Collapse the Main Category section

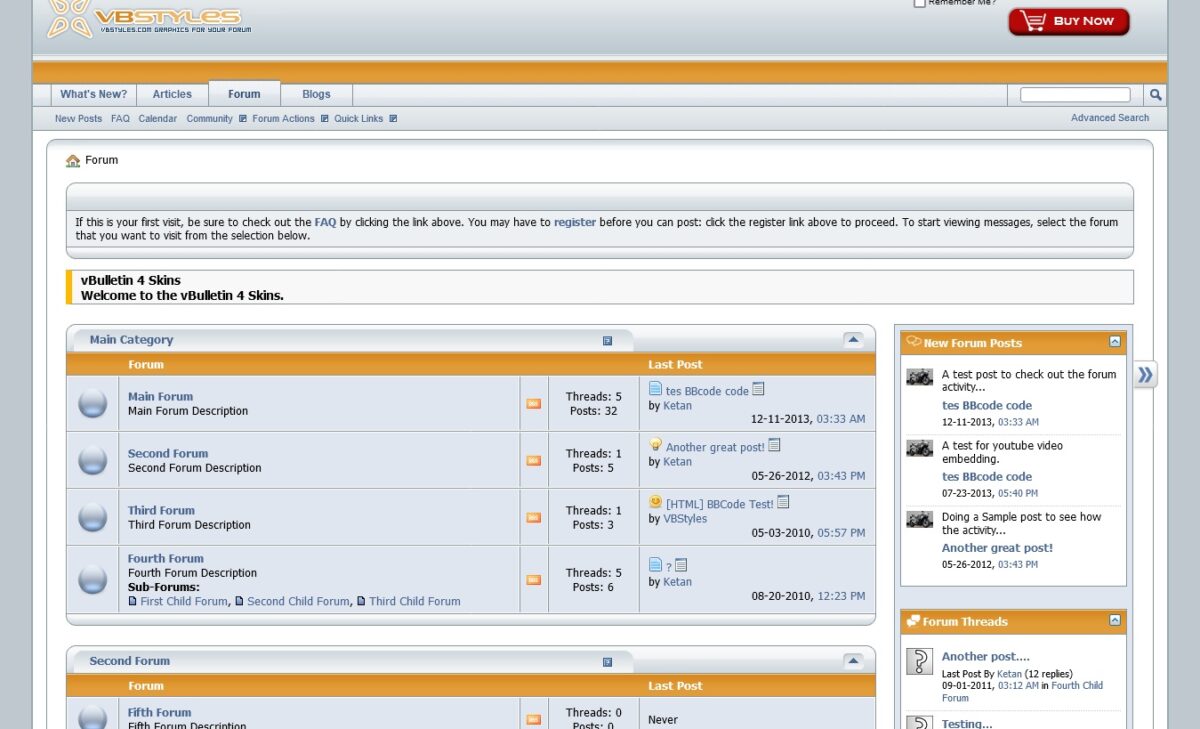853,340
